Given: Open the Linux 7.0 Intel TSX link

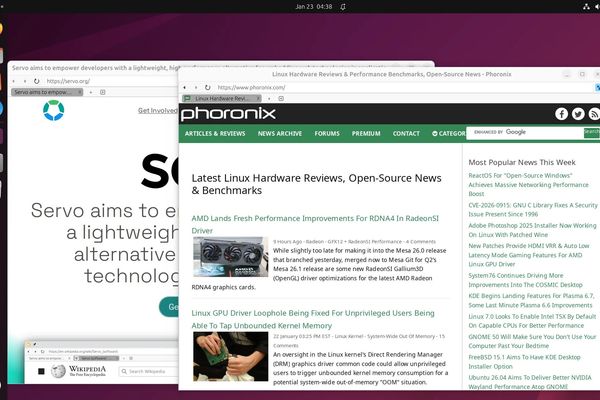Looking at the screenshot, I should point(532,321).
